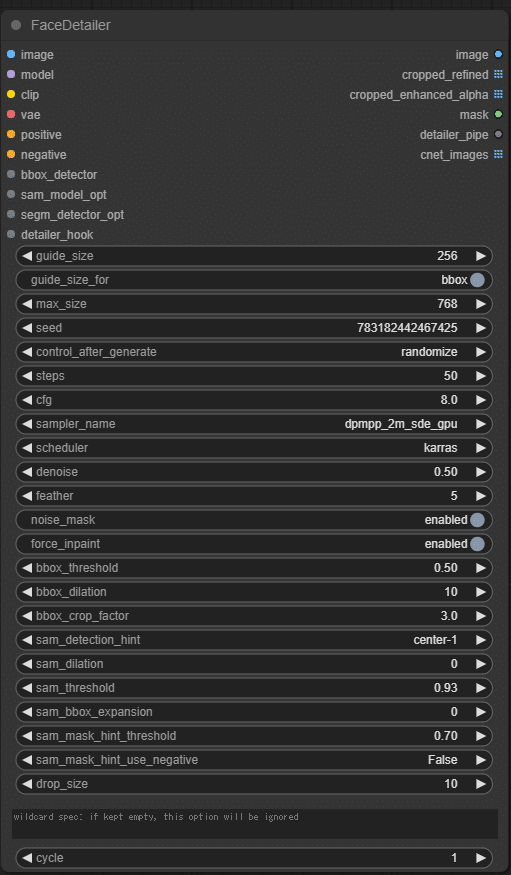Collapse node via FaceDetailer title dot
Screen dimensions: 511x875
pos(16,25)
